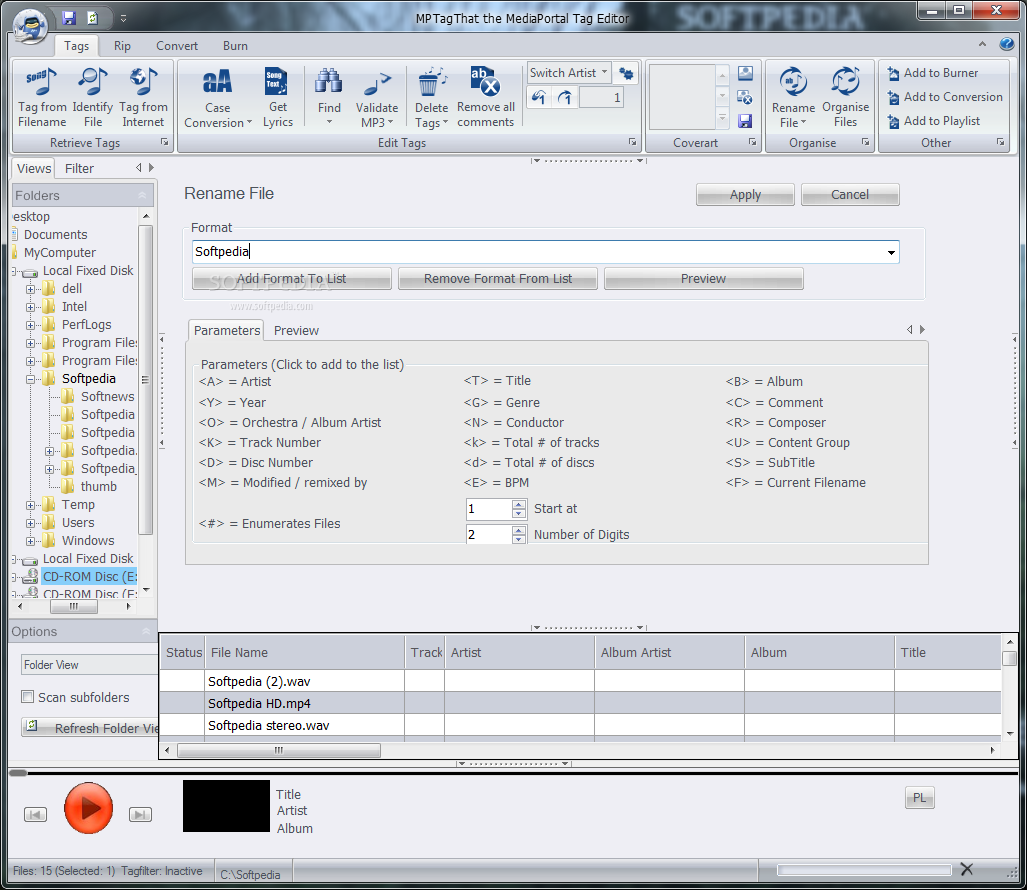Screen dimensions: 1027x890
Task: Click Add to Burner
Action: 933,73
